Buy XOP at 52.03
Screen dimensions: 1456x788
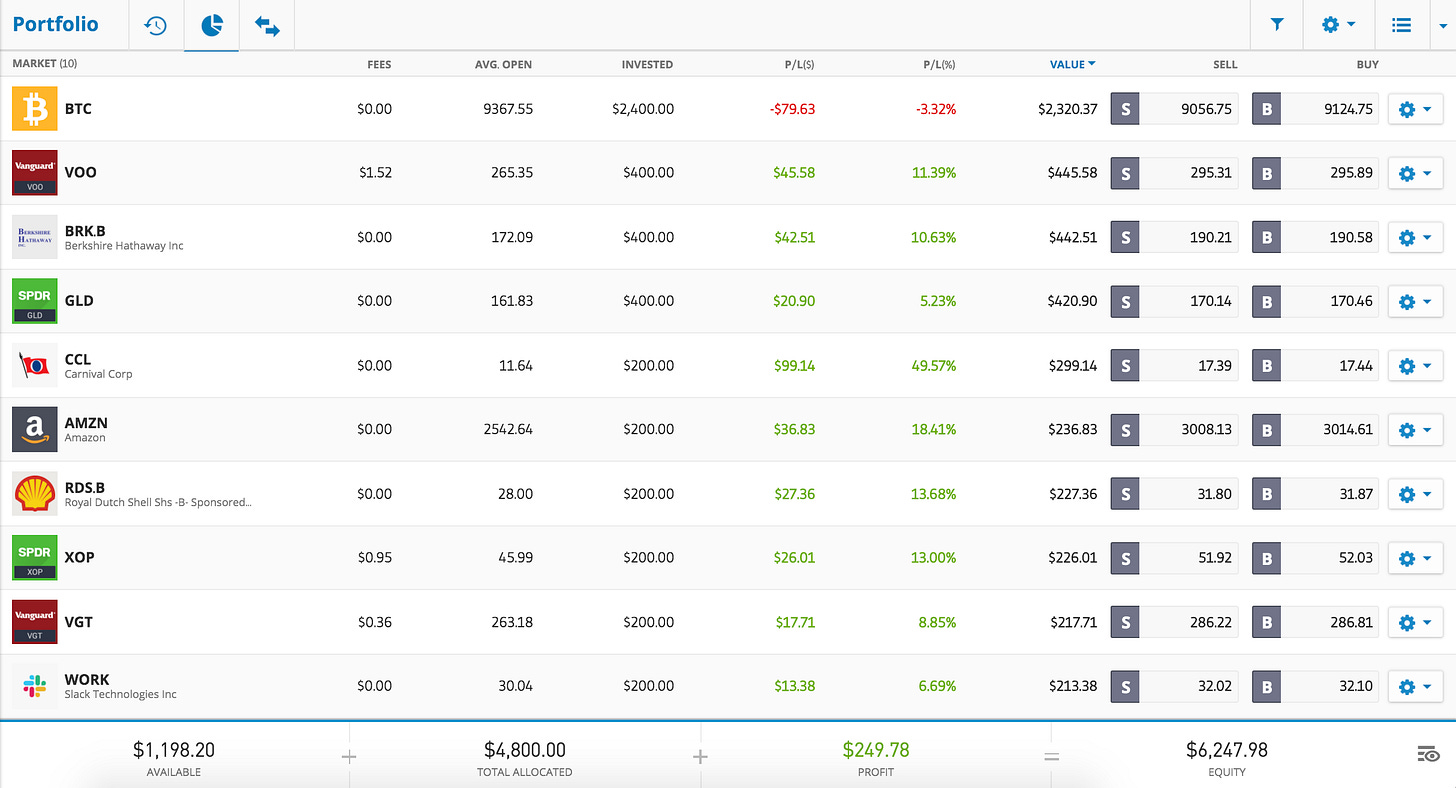tap(1316, 558)
